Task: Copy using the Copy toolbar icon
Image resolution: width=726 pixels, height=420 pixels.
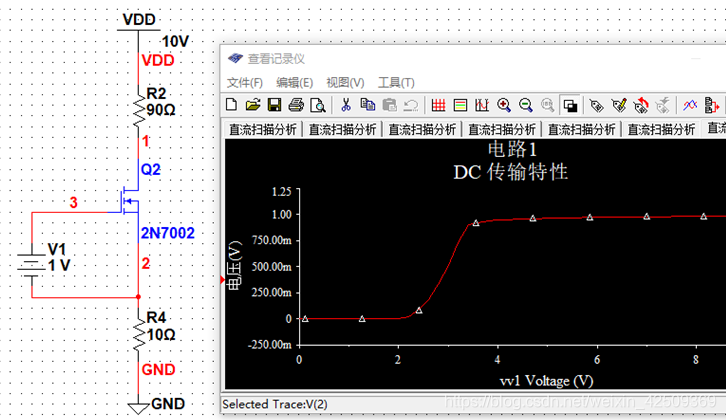Action: (368, 105)
